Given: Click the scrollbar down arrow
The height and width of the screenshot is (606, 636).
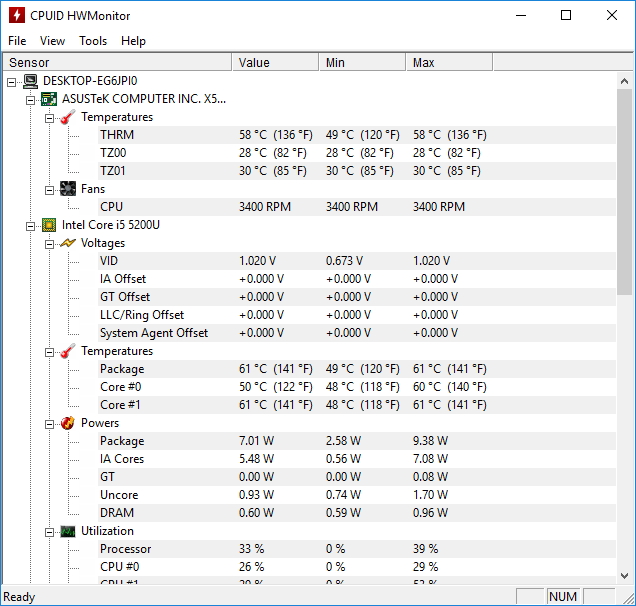Looking at the screenshot, I should coord(625,576).
